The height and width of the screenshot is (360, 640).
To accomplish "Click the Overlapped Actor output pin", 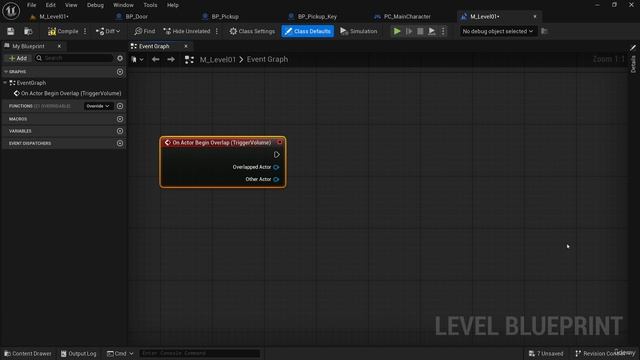I will 276,167.
